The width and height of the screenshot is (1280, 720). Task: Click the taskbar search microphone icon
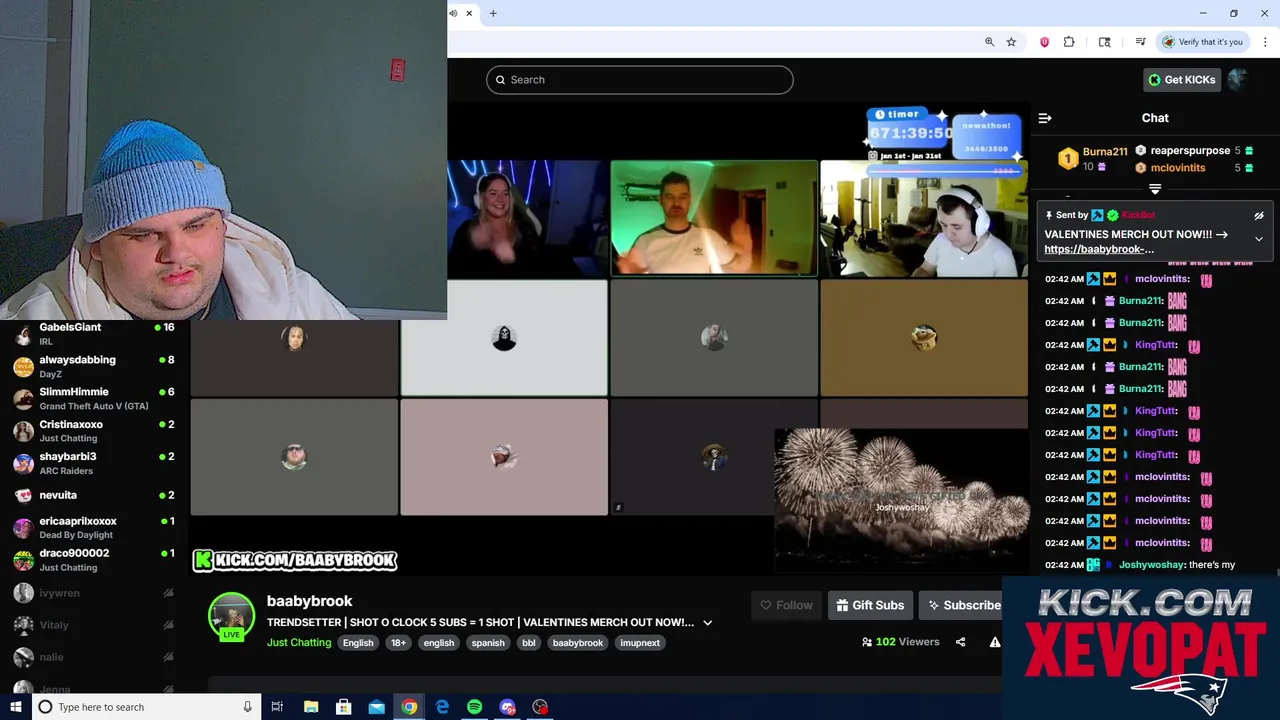[248, 707]
